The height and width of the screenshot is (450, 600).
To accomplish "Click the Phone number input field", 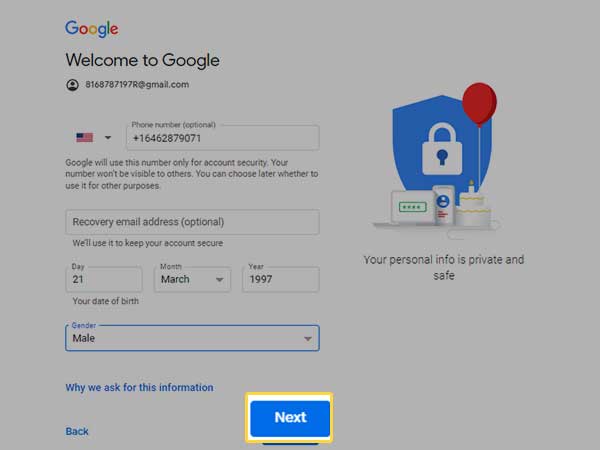I will pyautogui.click(x=223, y=137).
